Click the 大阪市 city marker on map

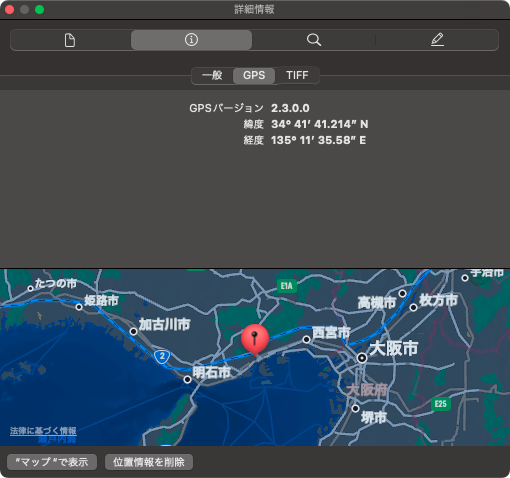(362, 358)
